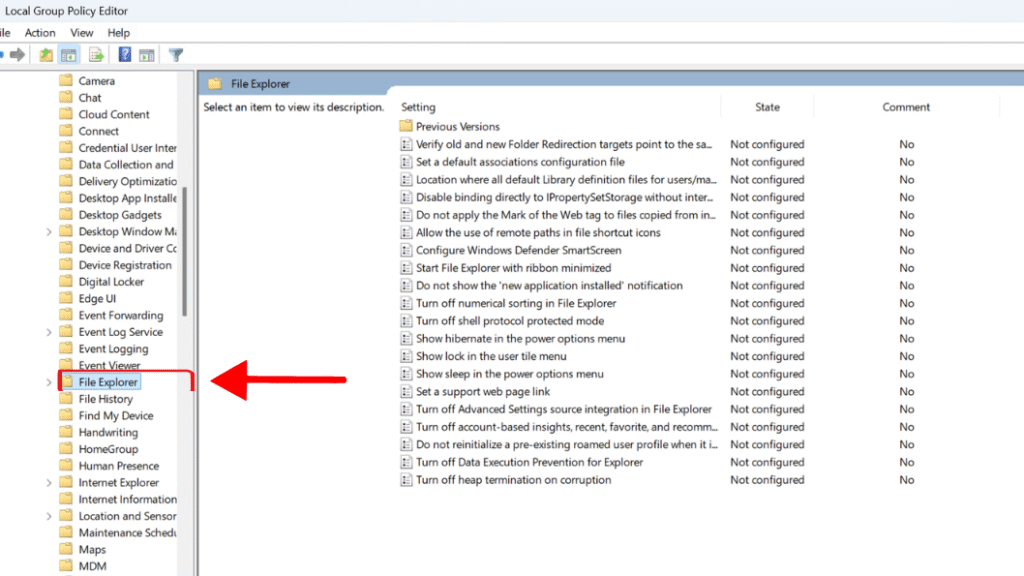Click the Previous Versions folder icon

pyautogui.click(x=406, y=126)
